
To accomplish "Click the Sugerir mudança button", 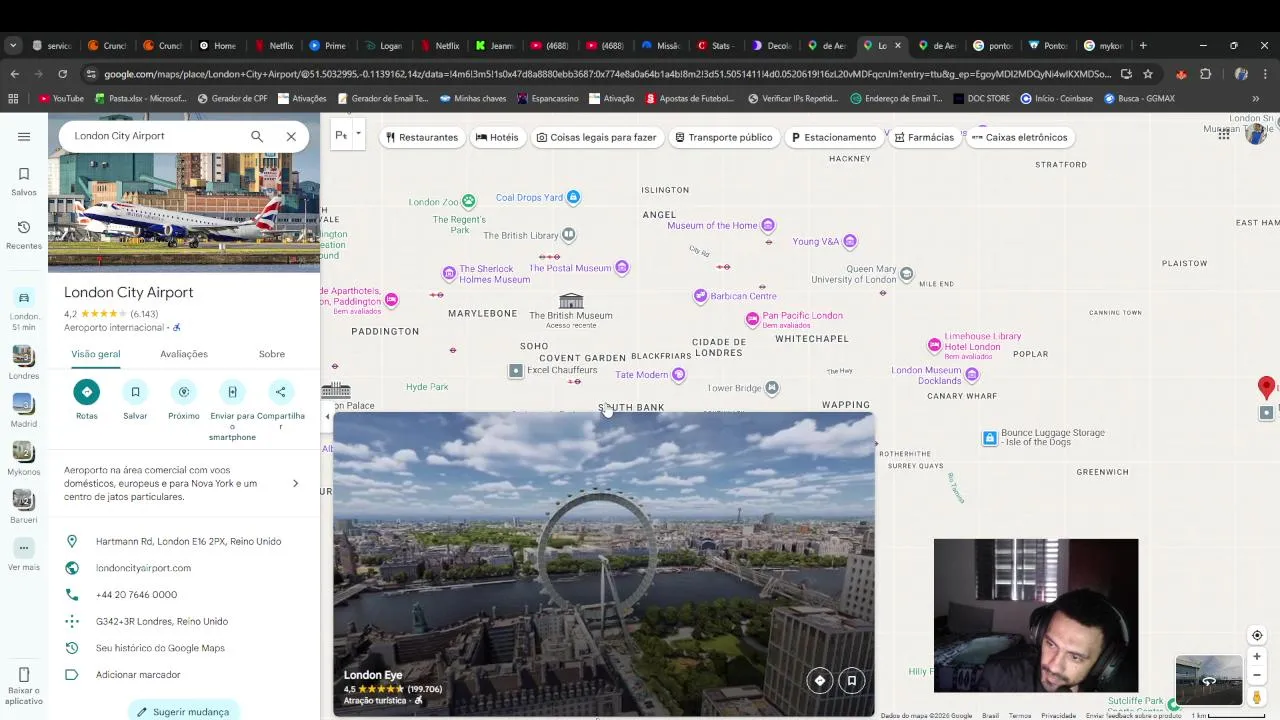I will tap(183, 711).
